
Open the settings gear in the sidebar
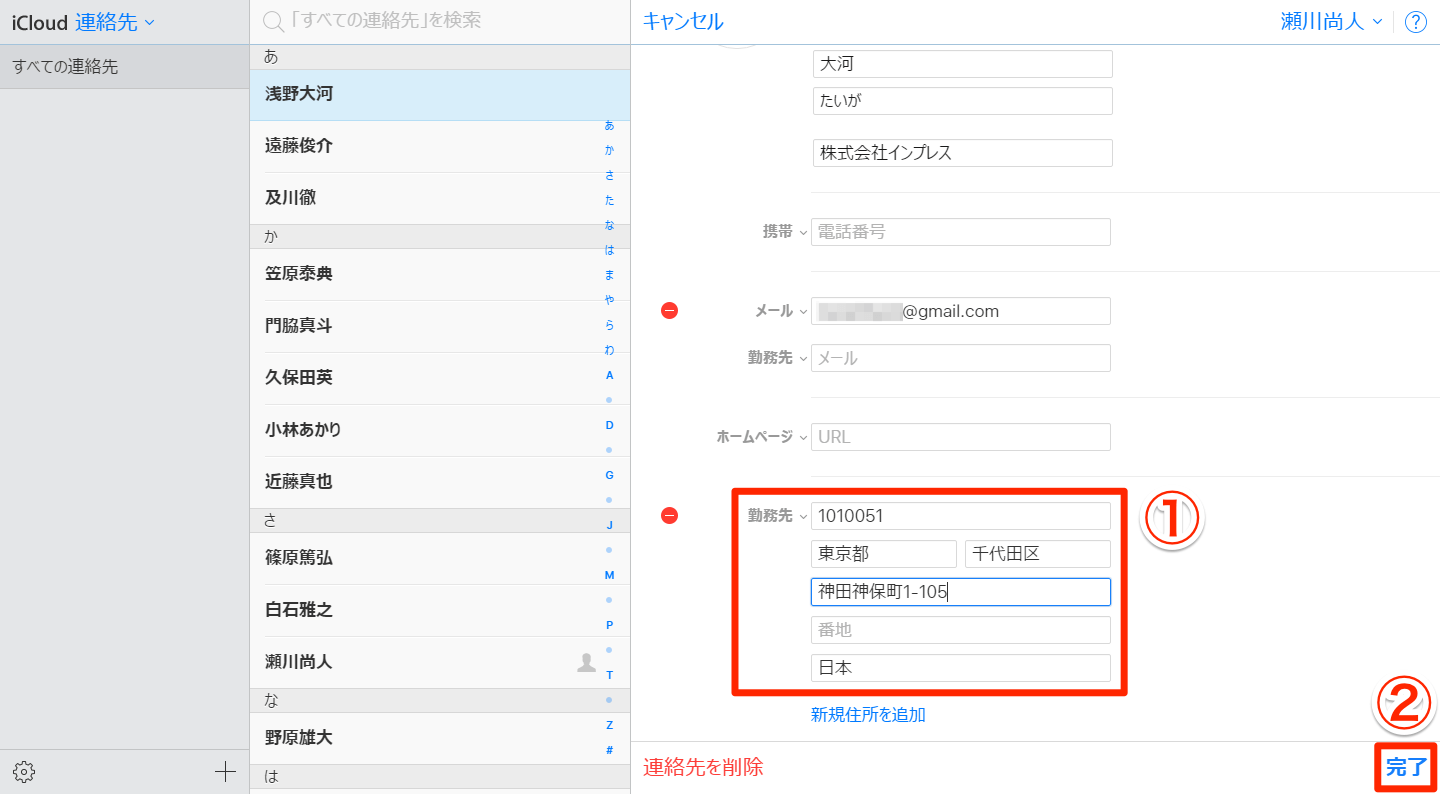pos(24,772)
